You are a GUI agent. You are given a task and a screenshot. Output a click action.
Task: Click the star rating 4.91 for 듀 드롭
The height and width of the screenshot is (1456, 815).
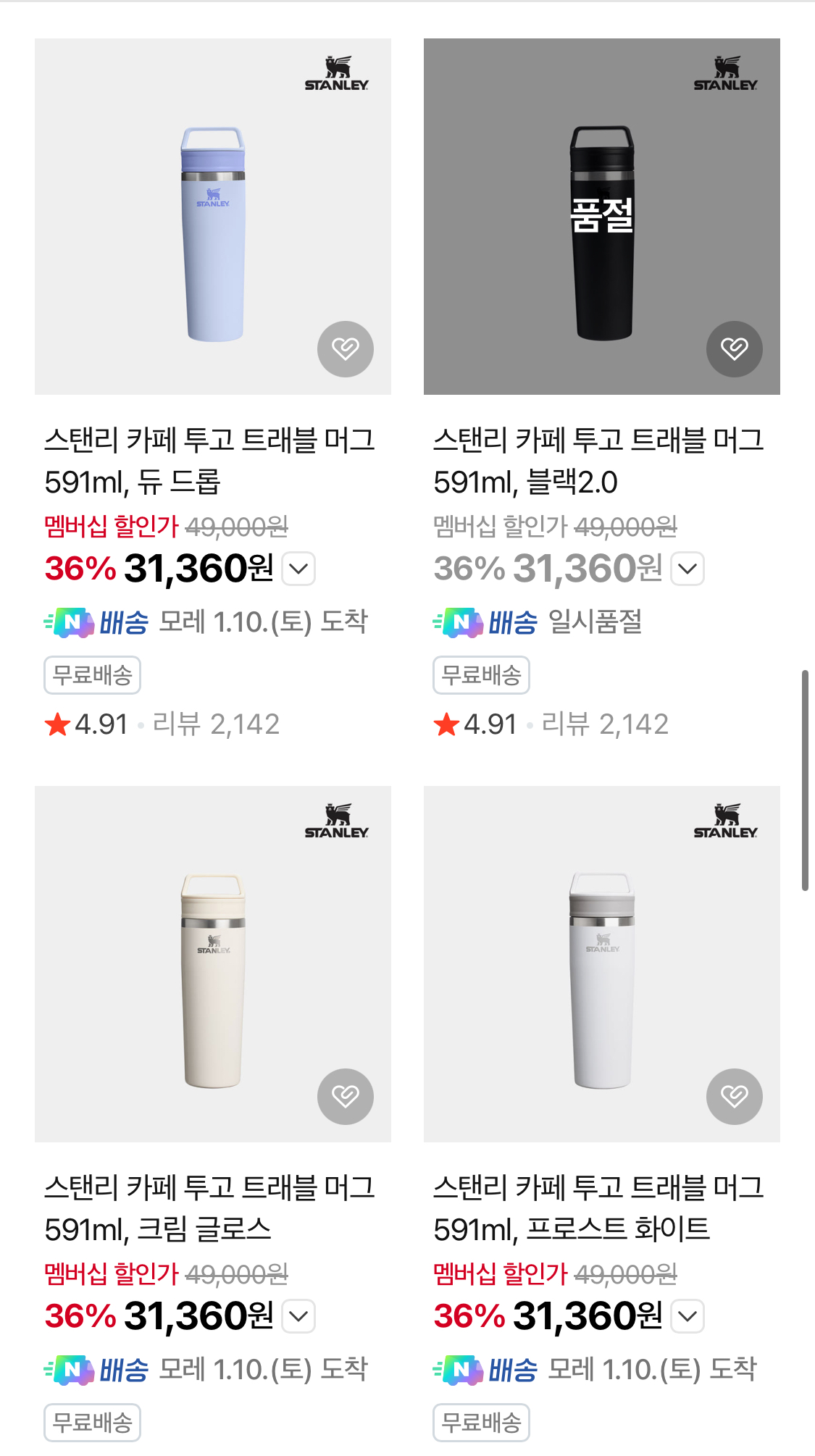coord(87,724)
